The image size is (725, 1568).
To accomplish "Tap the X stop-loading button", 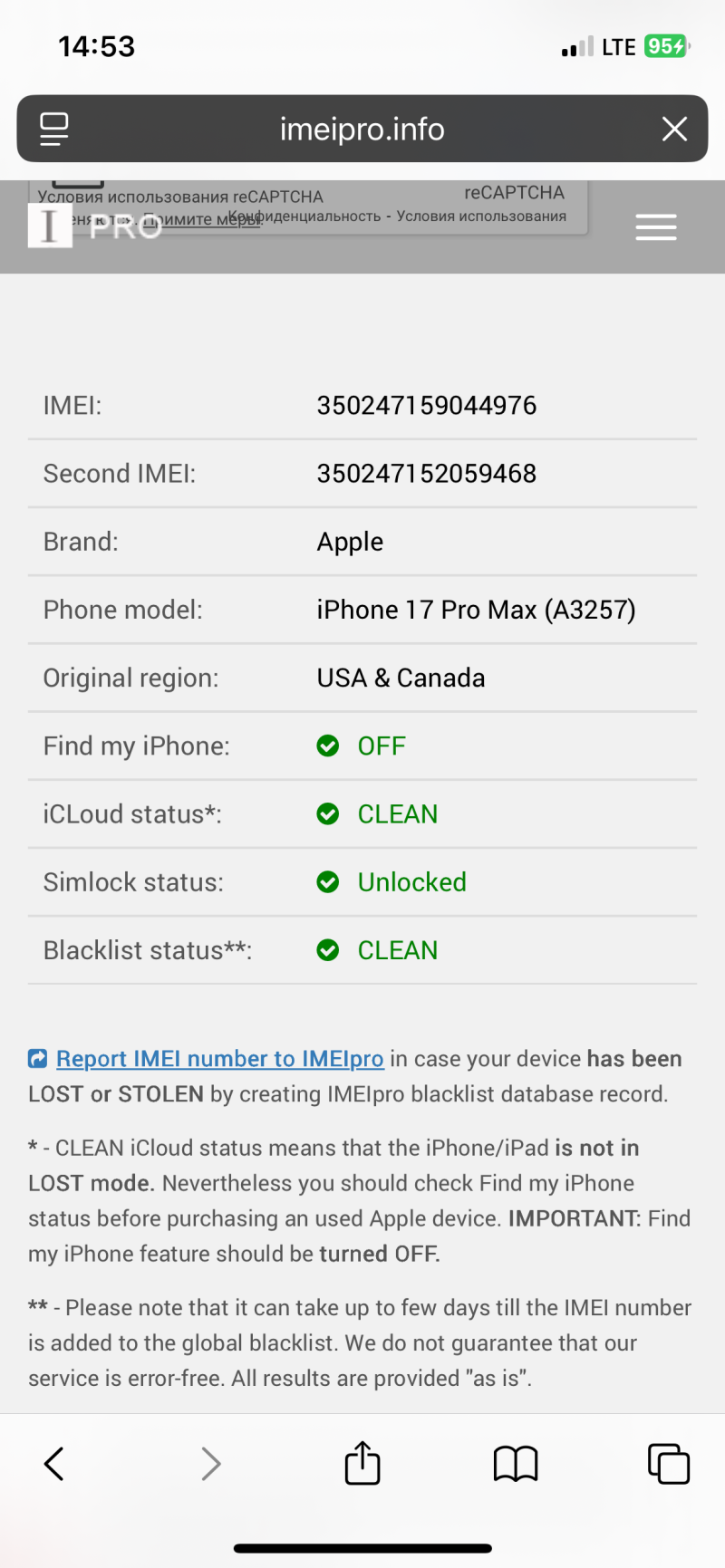I will point(674,129).
